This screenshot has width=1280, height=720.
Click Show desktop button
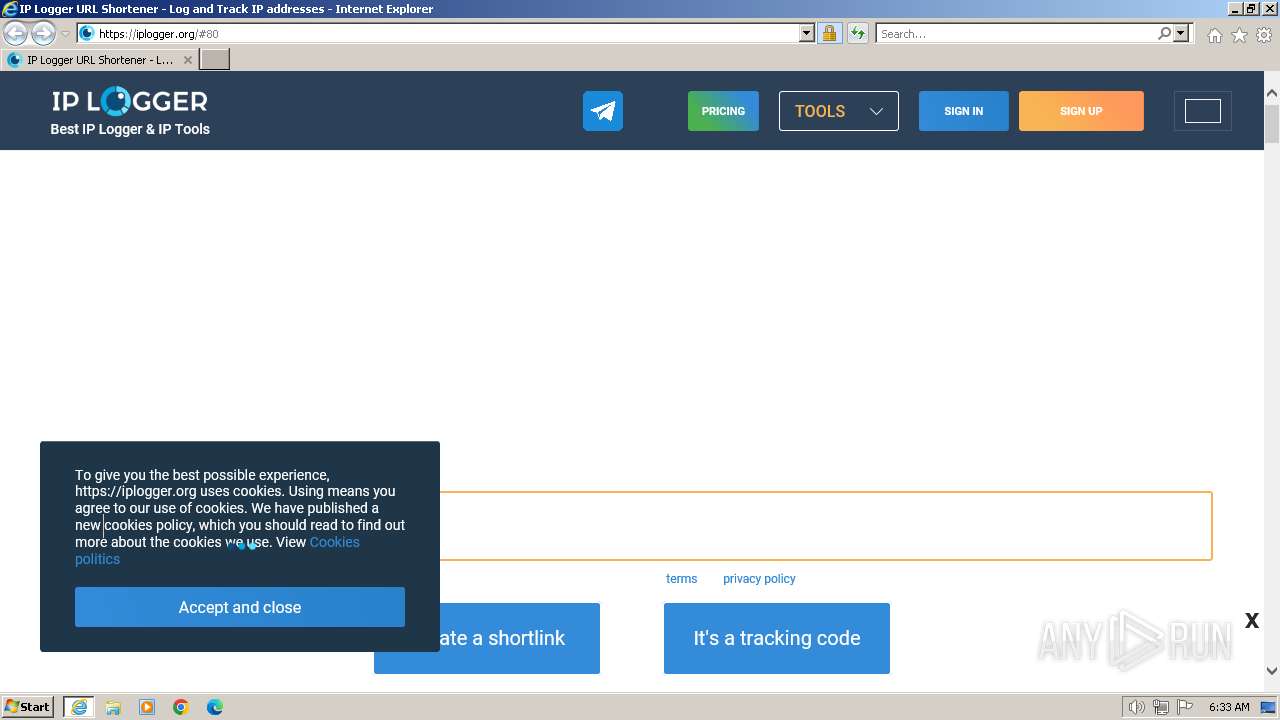[x=1268, y=707]
